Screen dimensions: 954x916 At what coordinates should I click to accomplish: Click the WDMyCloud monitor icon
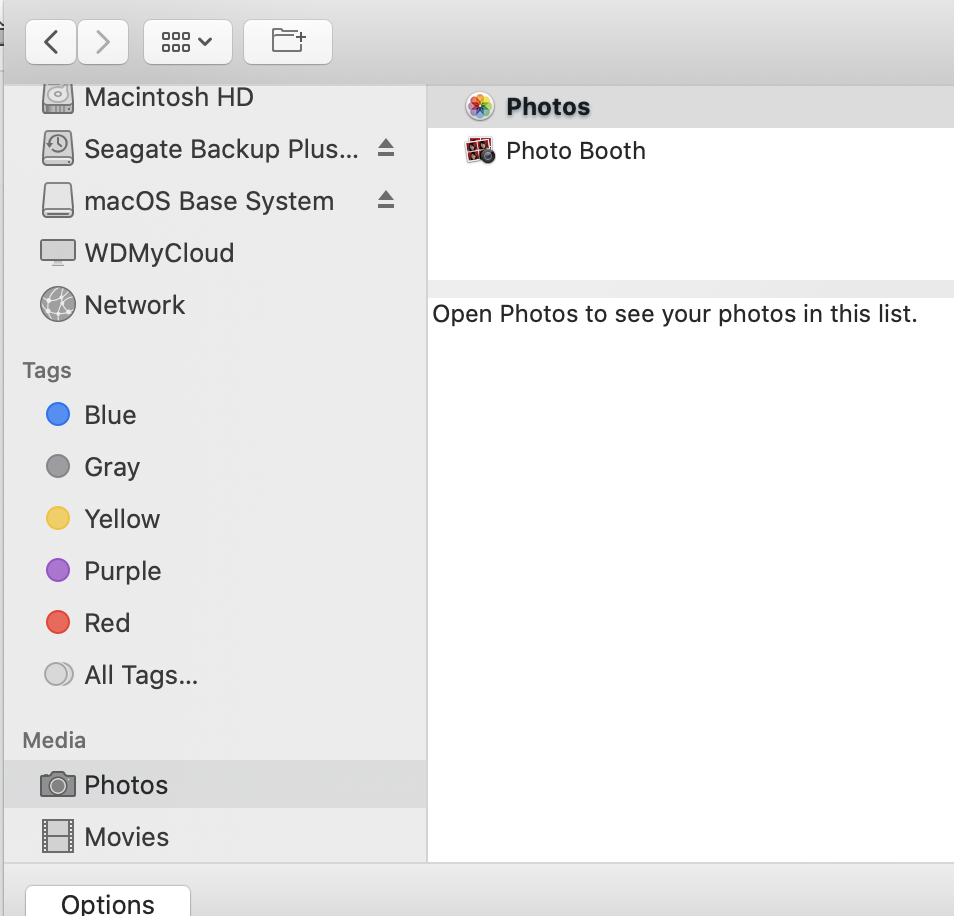pyautogui.click(x=58, y=252)
